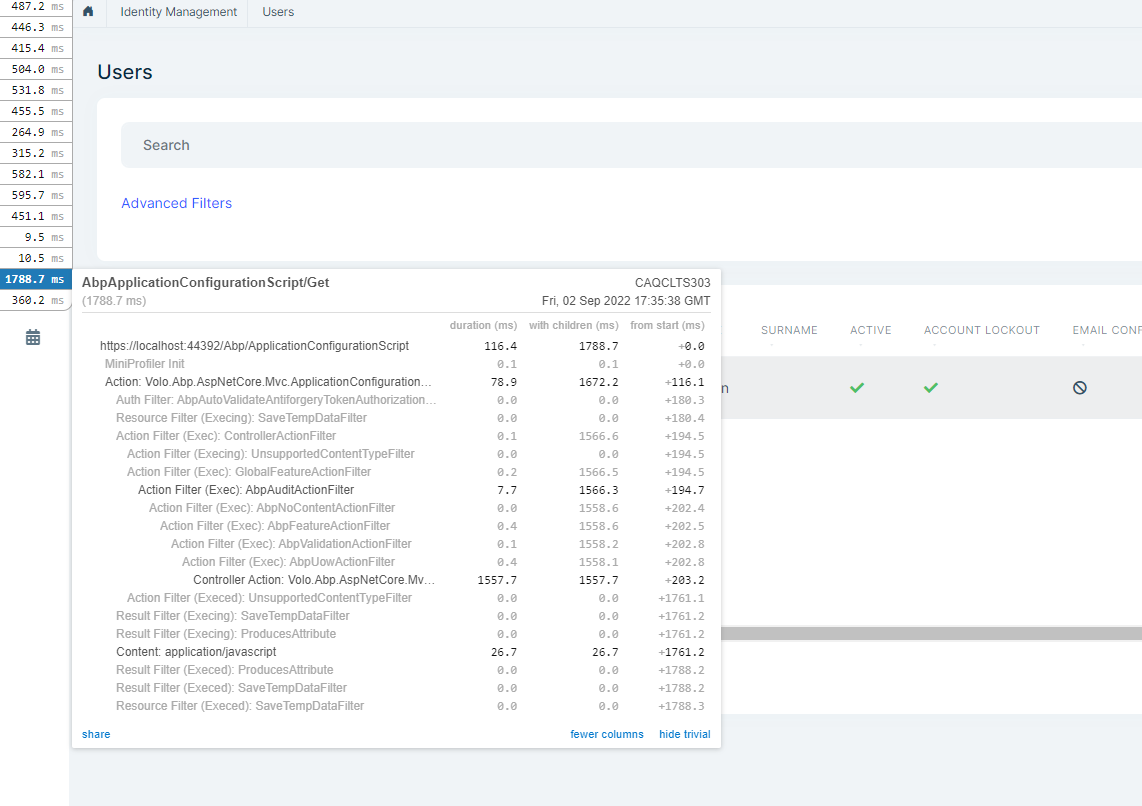Open the 9.5 ms profiler result
The width and height of the screenshot is (1142, 806).
pyautogui.click(x=35, y=237)
